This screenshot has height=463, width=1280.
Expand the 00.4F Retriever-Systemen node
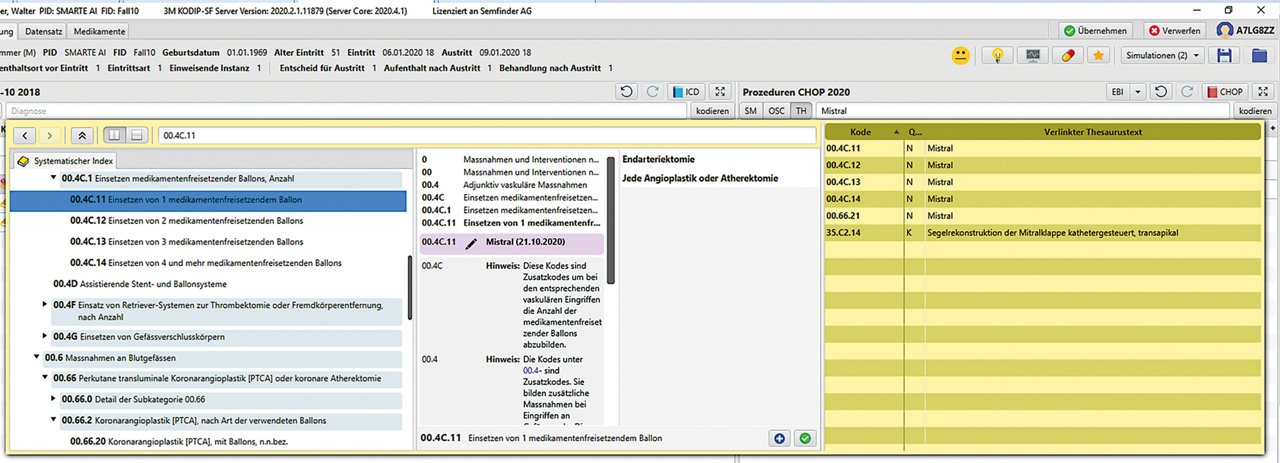[x=44, y=304]
